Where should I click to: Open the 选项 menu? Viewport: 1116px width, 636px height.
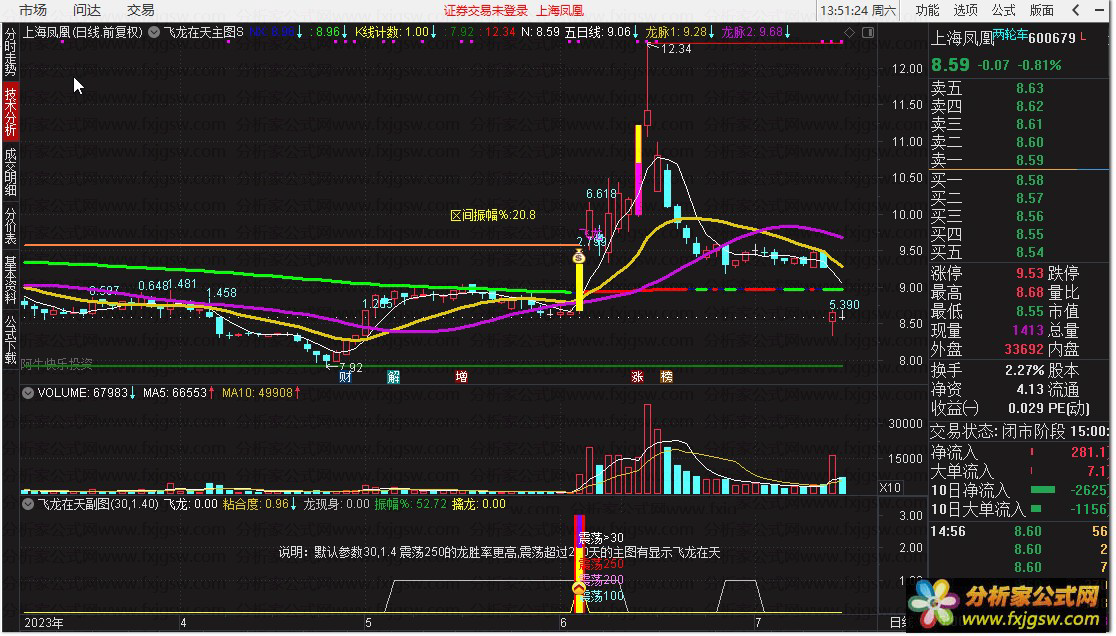[x=965, y=10]
